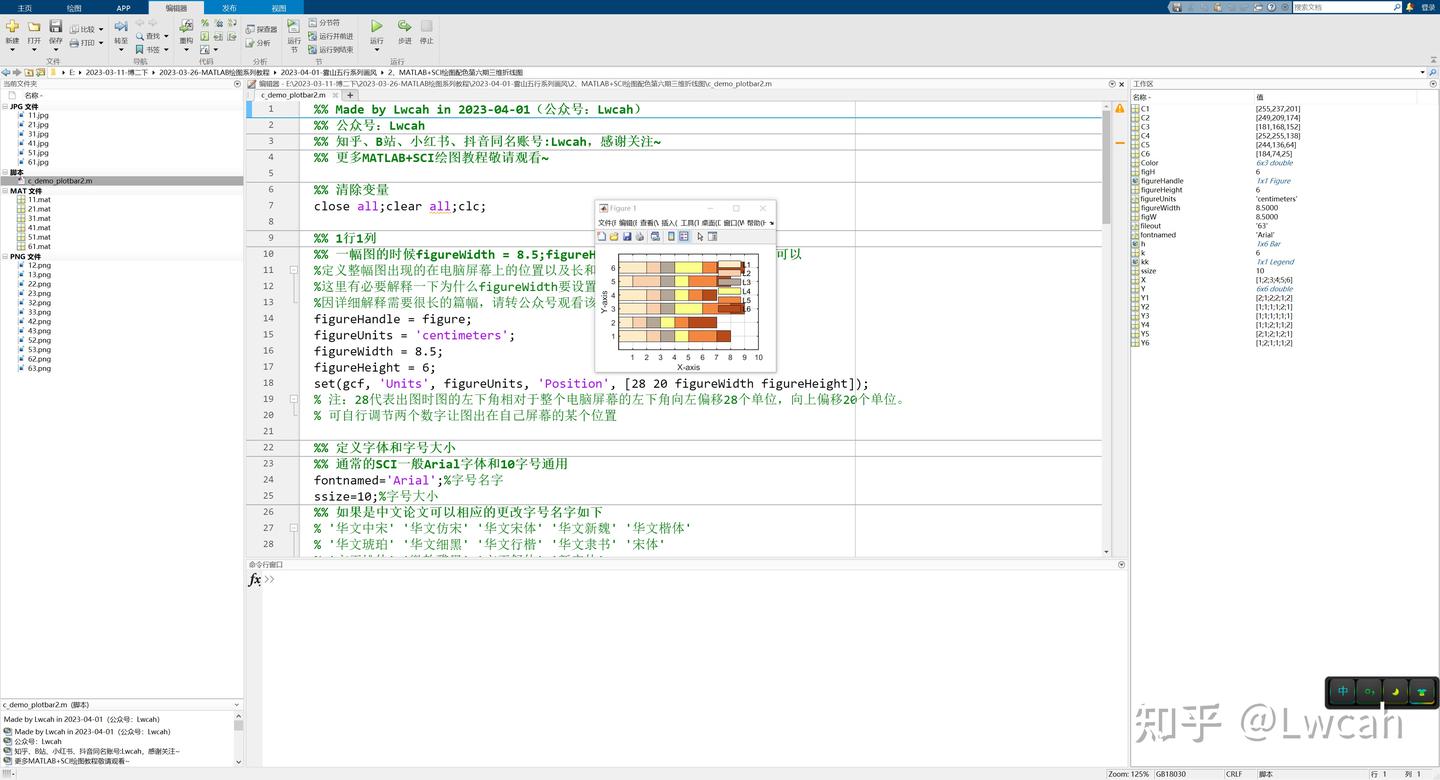Switch to the 主页 (Home) ribbon tab
The height and width of the screenshot is (780, 1440).
[24, 8]
